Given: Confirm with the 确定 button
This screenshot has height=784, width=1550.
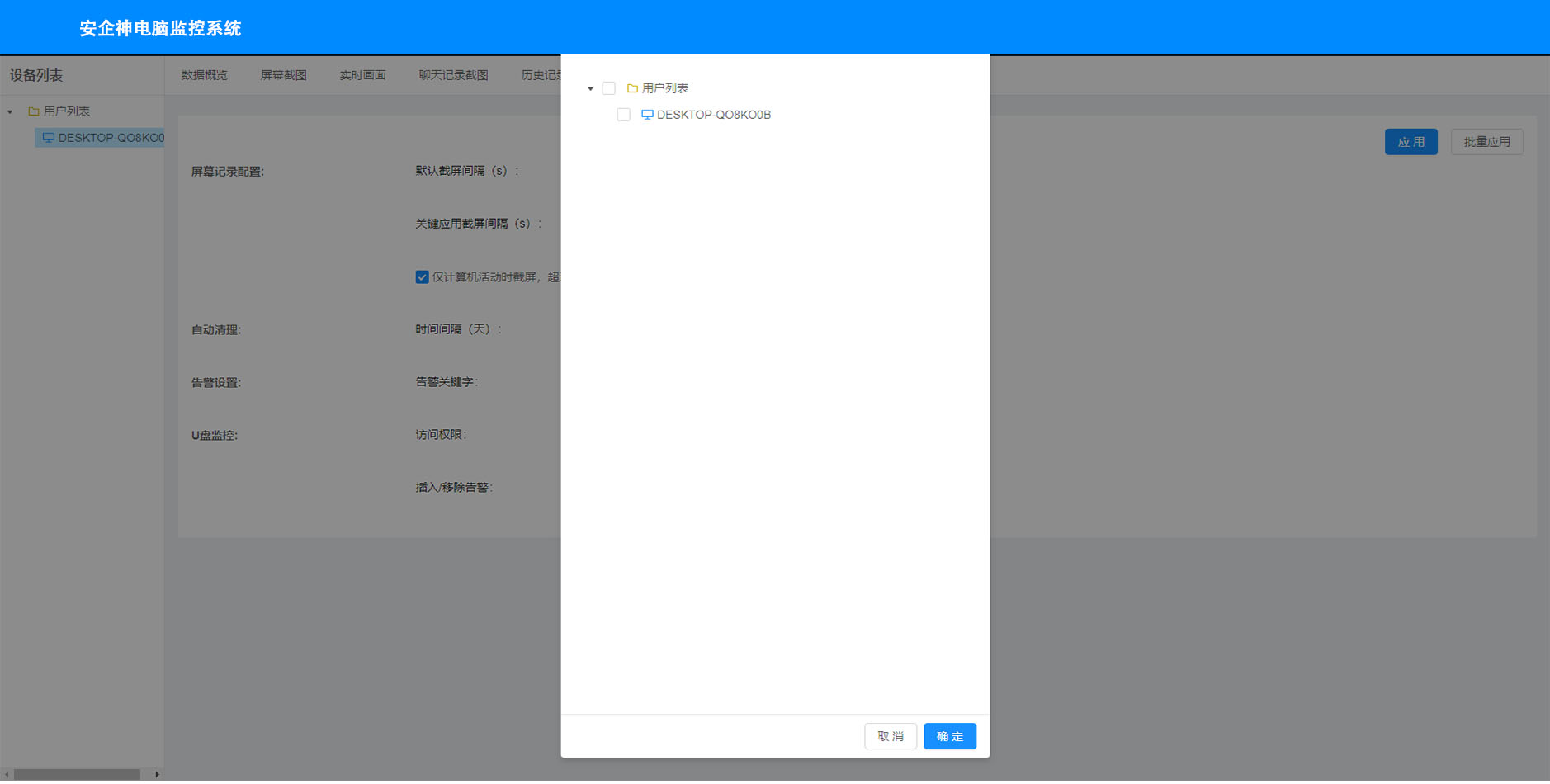Looking at the screenshot, I should (950, 736).
